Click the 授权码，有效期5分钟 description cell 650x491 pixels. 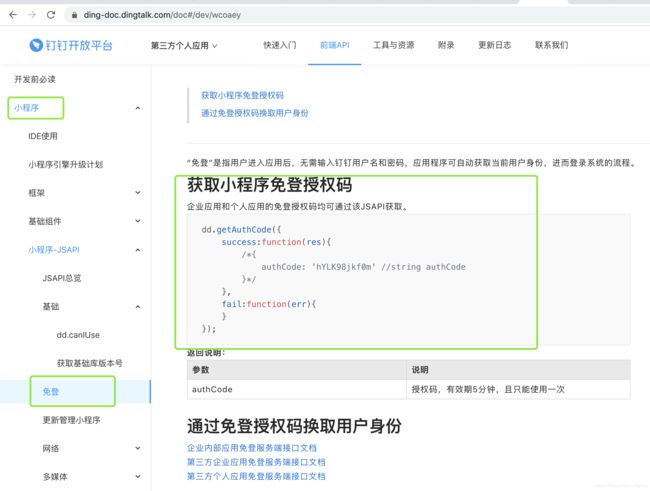click(519, 389)
